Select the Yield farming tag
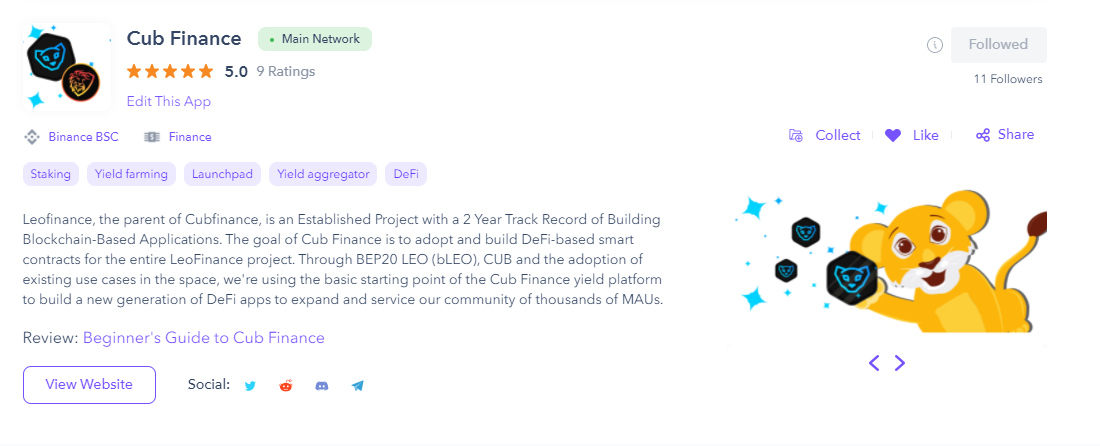Image resolution: width=1100 pixels, height=446 pixels. 131,174
